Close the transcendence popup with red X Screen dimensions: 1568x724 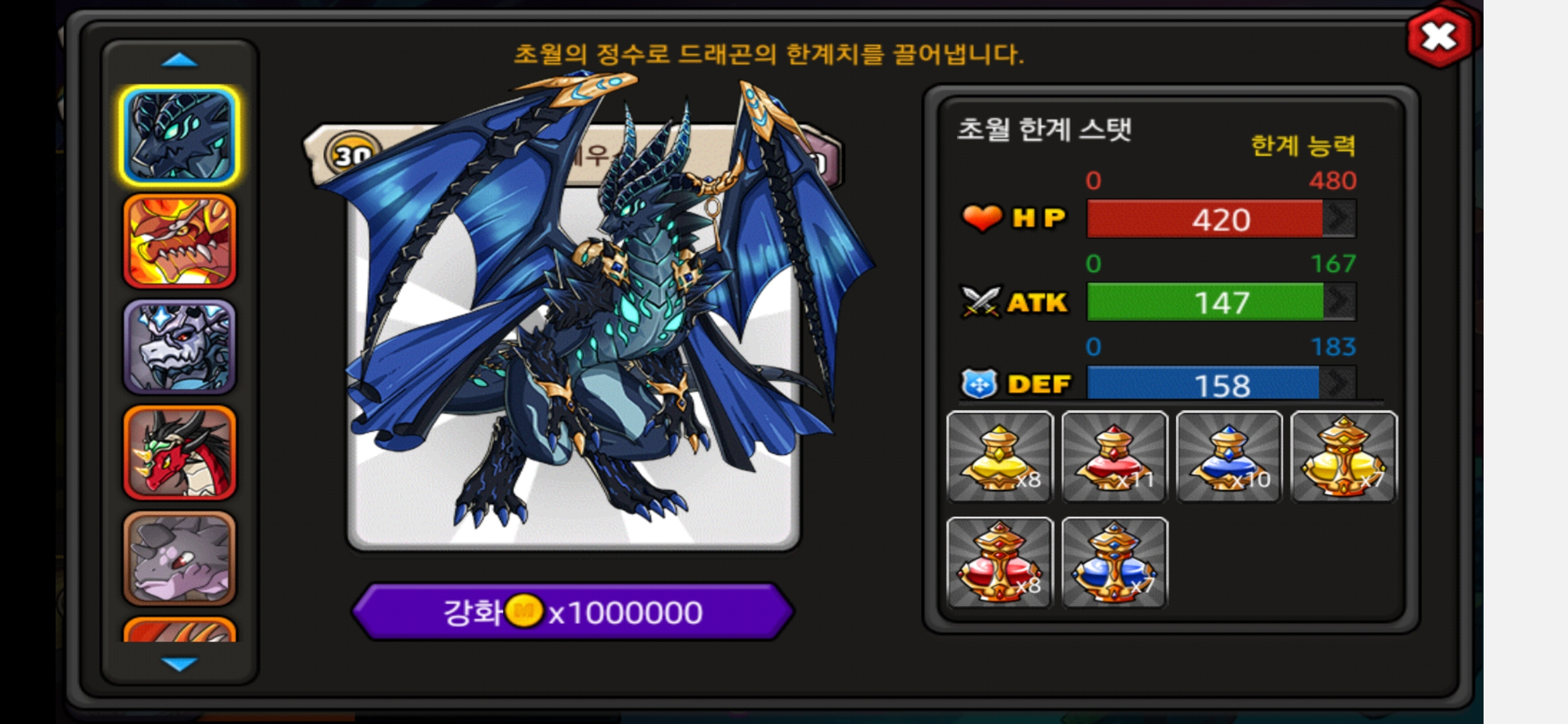[x=1440, y=37]
